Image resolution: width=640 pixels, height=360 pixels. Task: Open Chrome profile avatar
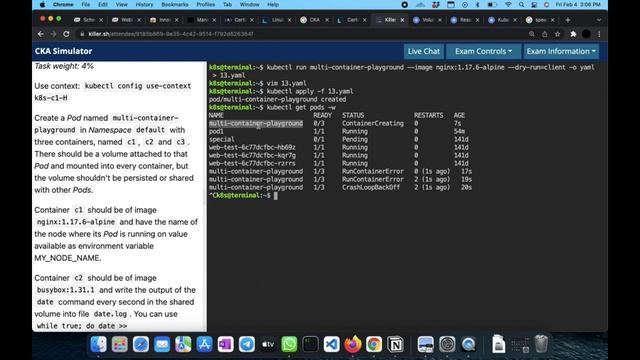pyautogui.click(x=586, y=34)
